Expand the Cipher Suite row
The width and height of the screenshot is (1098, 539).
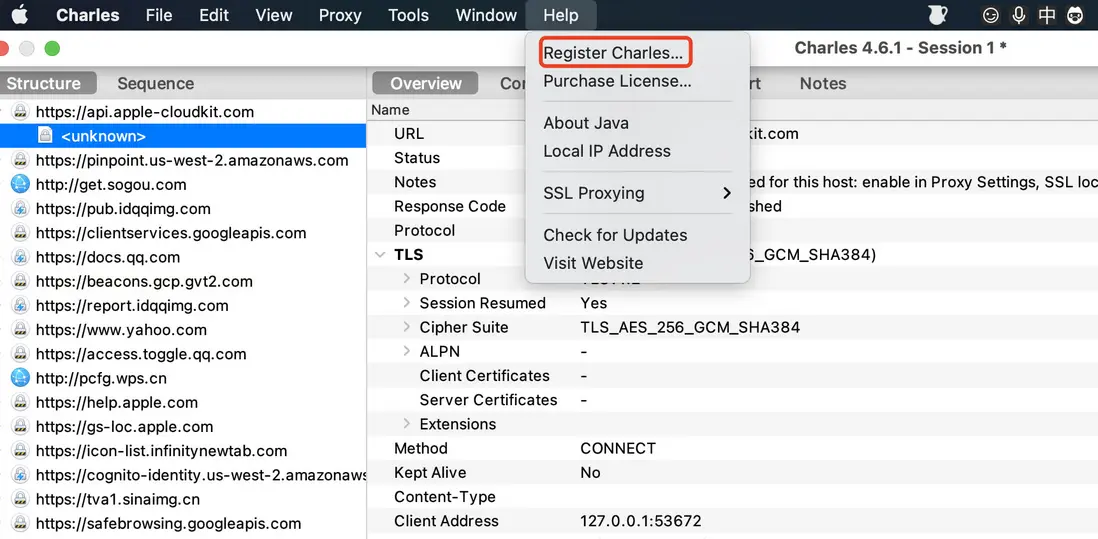click(407, 327)
